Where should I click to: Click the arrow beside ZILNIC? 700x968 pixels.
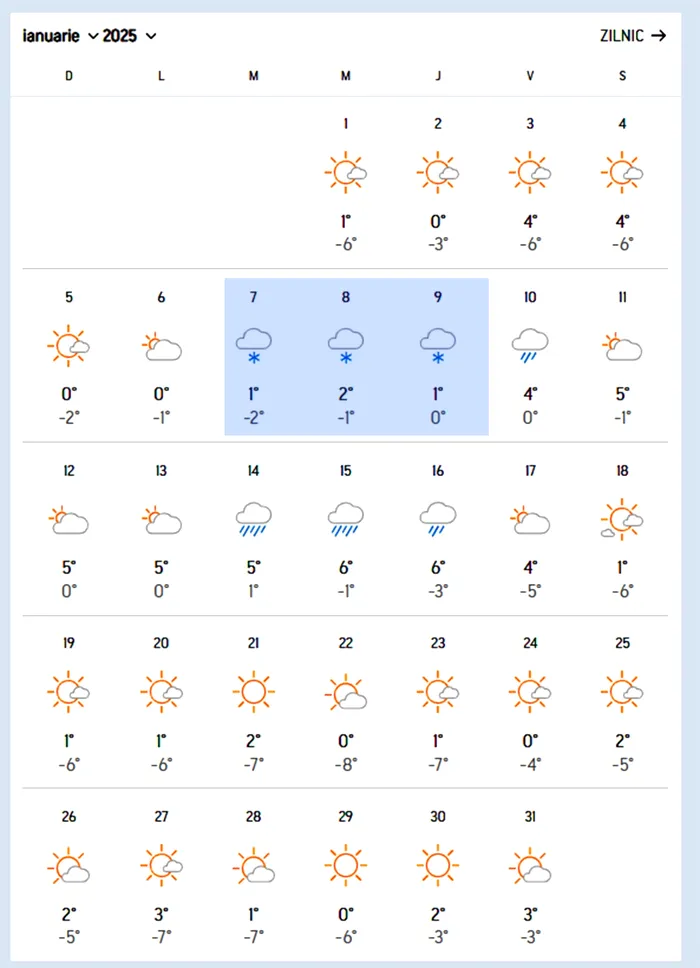[x=659, y=36]
